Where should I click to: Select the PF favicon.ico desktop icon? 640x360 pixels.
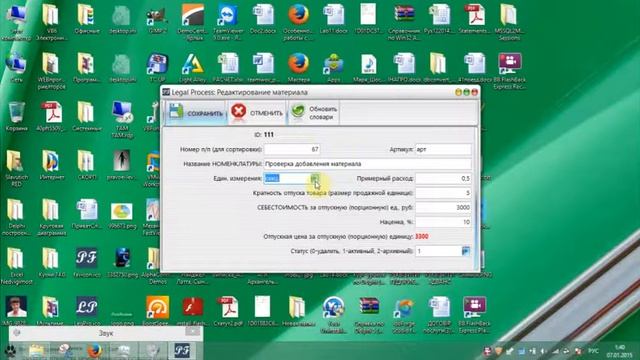[86, 262]
